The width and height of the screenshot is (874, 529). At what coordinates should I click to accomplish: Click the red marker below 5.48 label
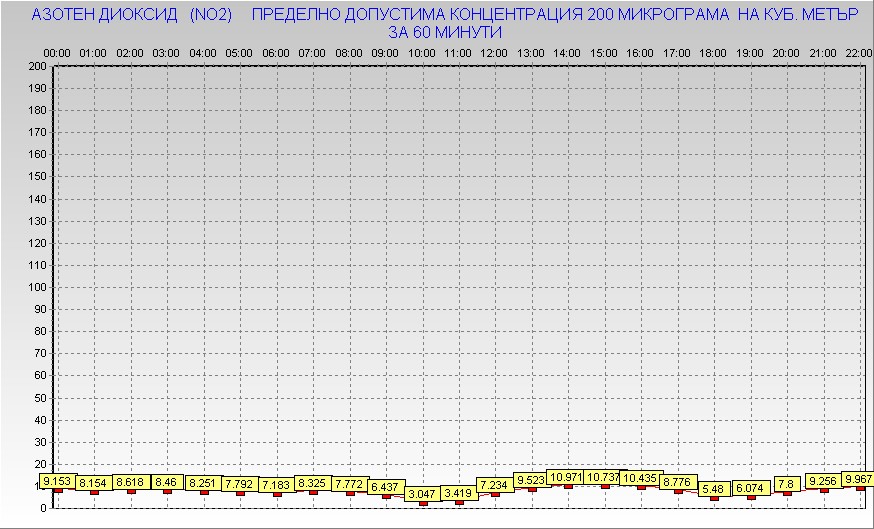(x=714, y=498)
